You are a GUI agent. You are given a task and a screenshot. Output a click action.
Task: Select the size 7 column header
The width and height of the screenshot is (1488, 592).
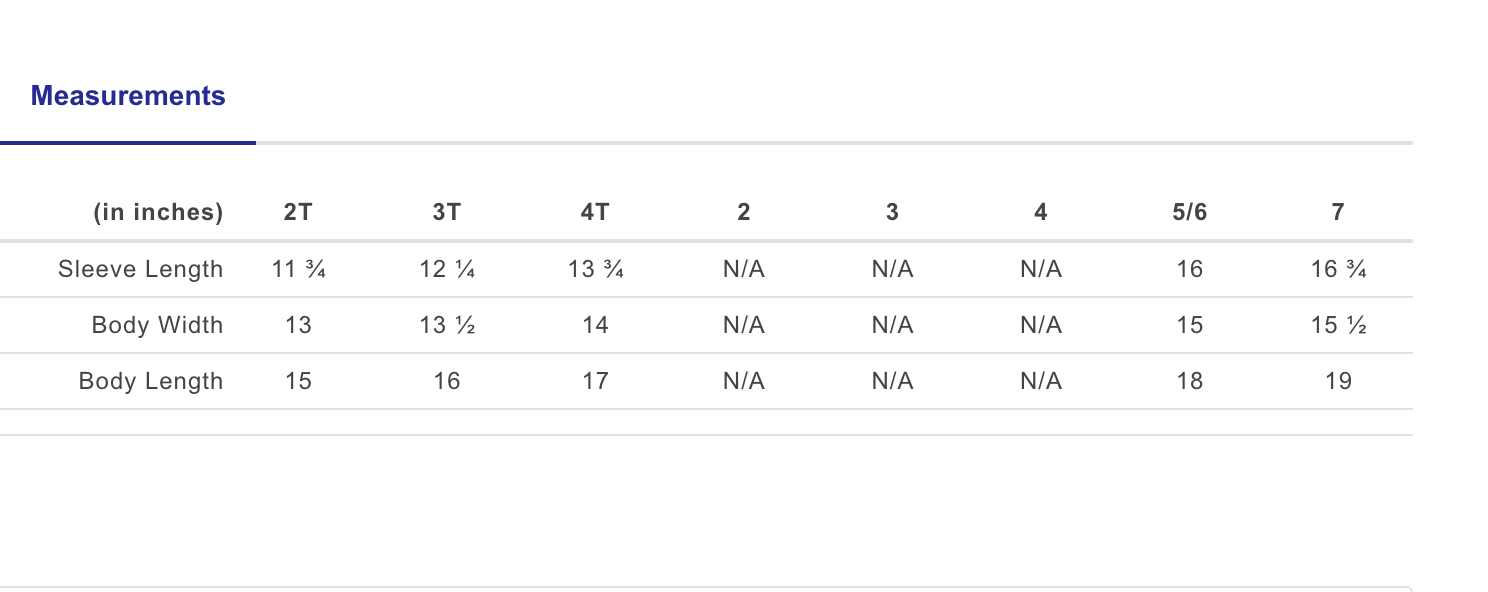coord(1338,212)
